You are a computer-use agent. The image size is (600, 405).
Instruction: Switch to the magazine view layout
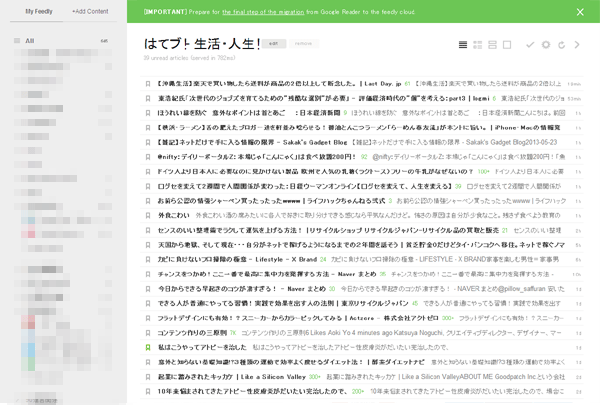click(478, 45)
